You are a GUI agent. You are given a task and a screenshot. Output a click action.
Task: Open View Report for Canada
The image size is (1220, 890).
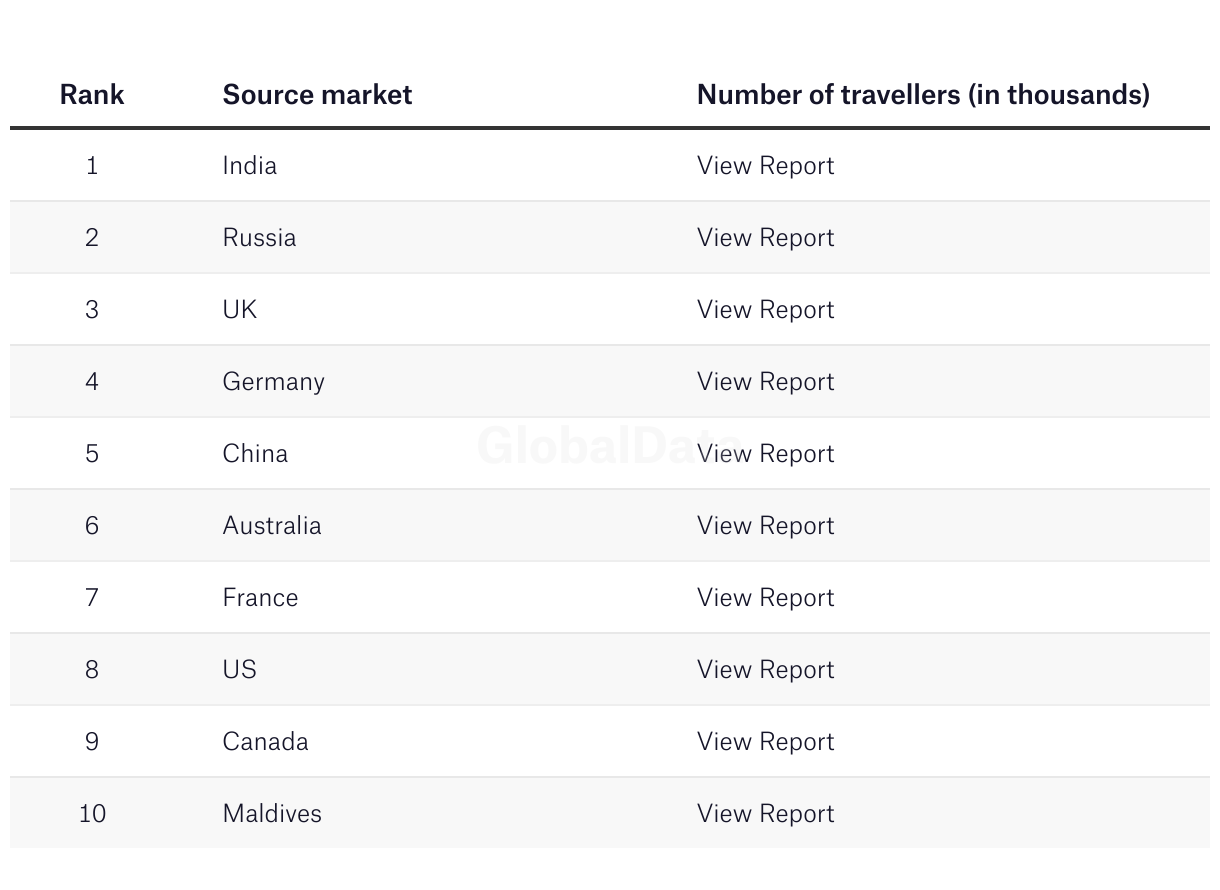coord(765,741)
